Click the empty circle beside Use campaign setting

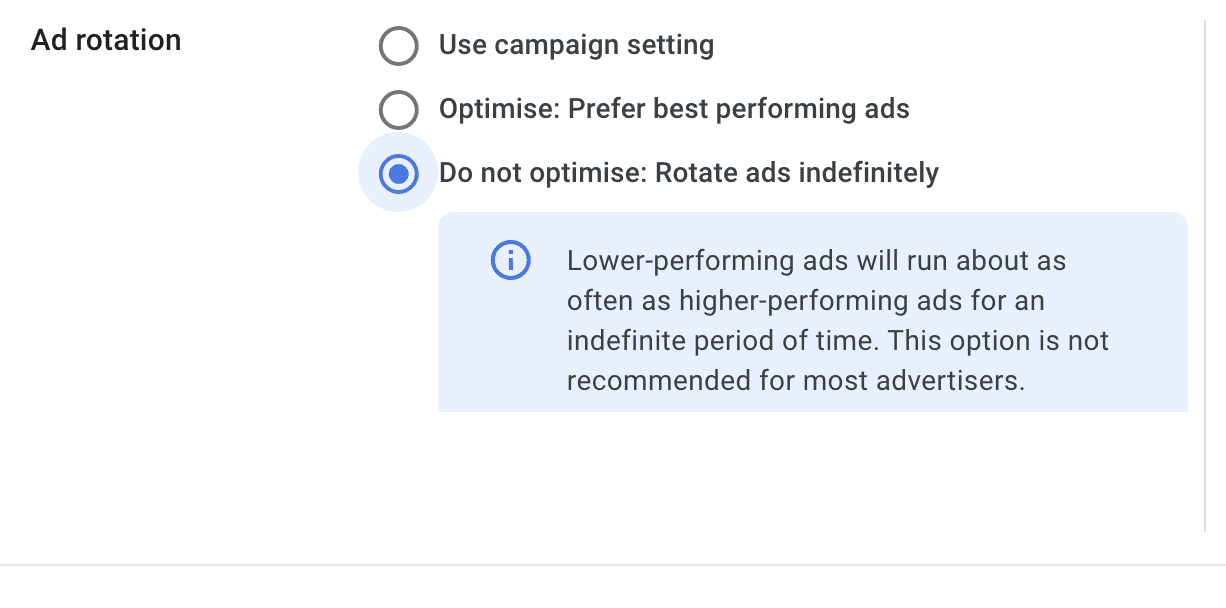pos(398,46)
